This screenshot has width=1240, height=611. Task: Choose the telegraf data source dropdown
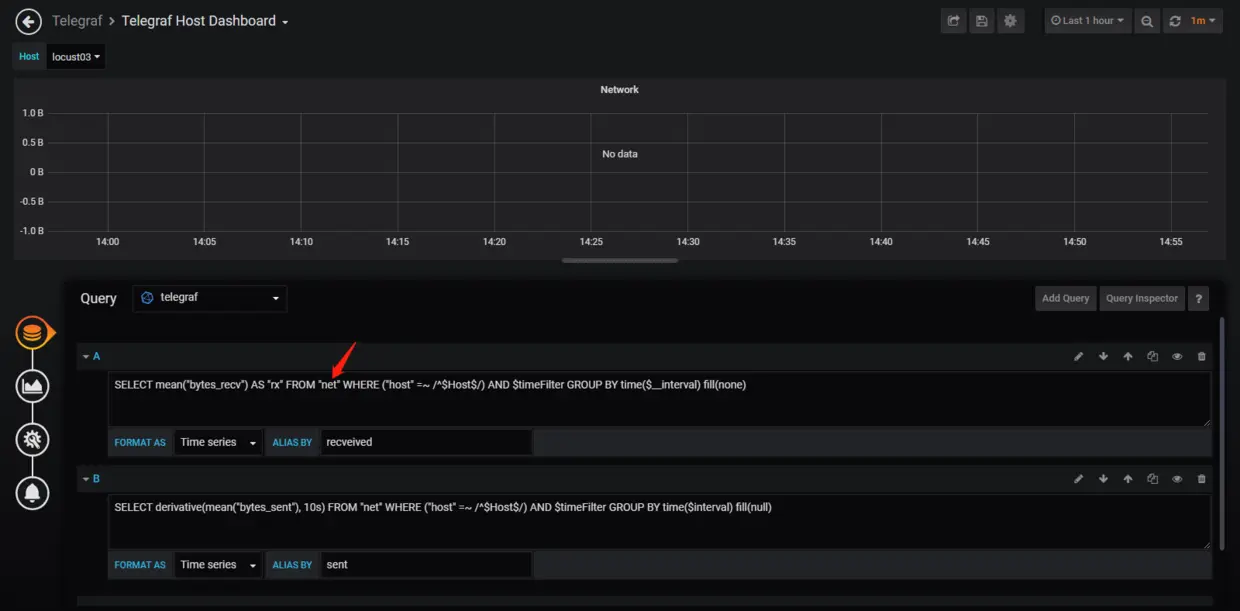click(x=210, y=298)
